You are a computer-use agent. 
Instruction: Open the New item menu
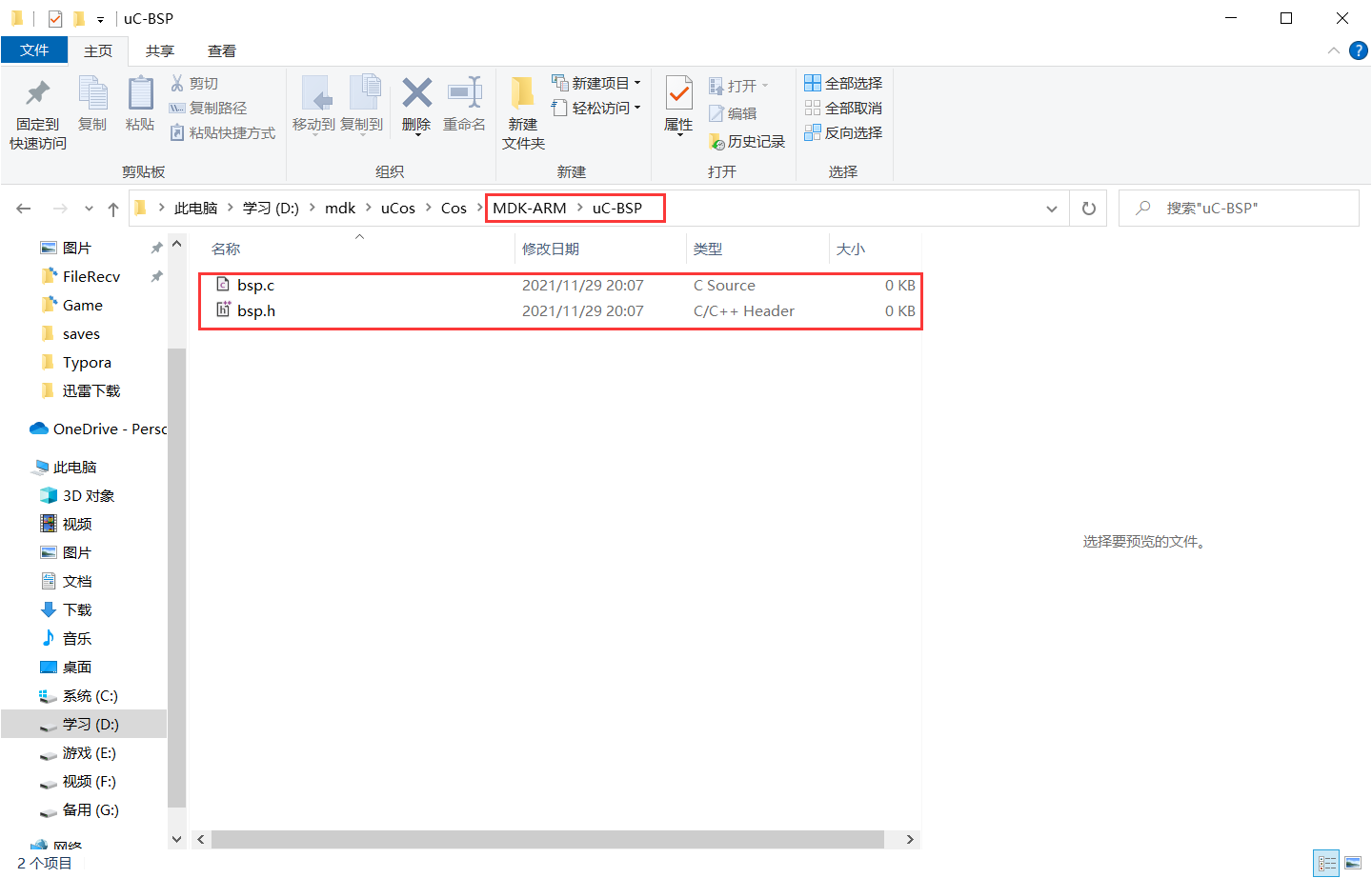point(596,84)
